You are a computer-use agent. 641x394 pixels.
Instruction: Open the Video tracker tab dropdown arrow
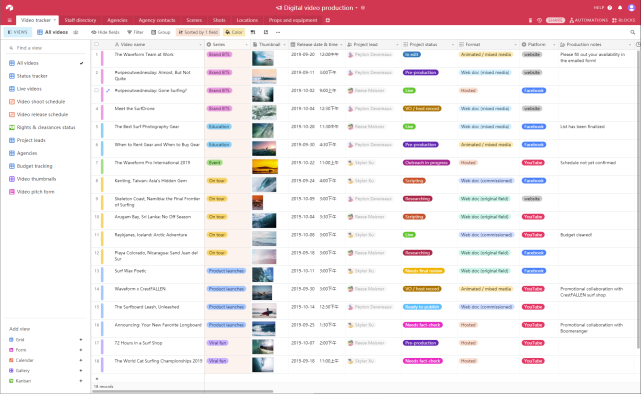pos(54,20)
